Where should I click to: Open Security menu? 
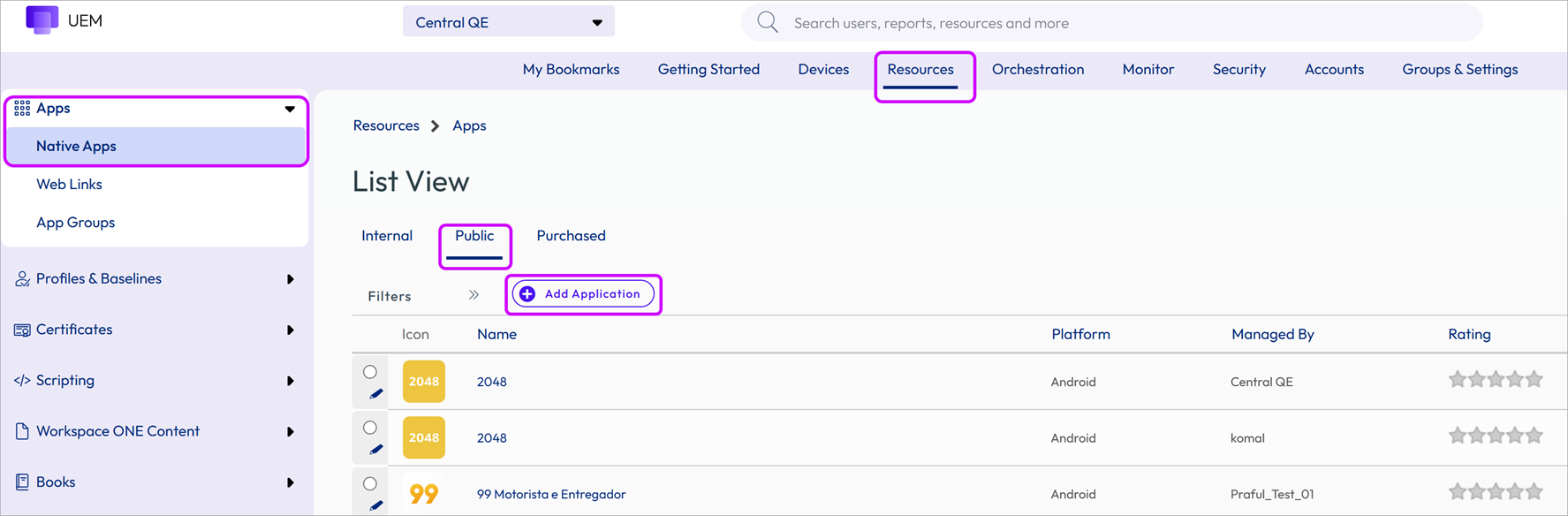(1239, 69)
